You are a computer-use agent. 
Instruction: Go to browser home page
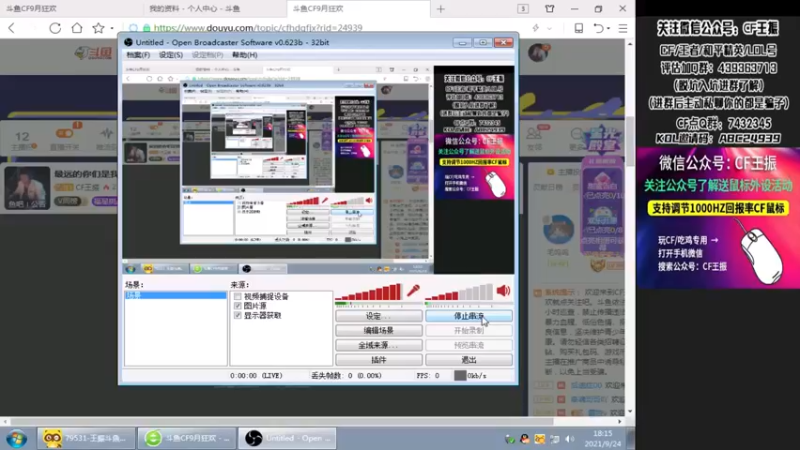pos(77,28)
